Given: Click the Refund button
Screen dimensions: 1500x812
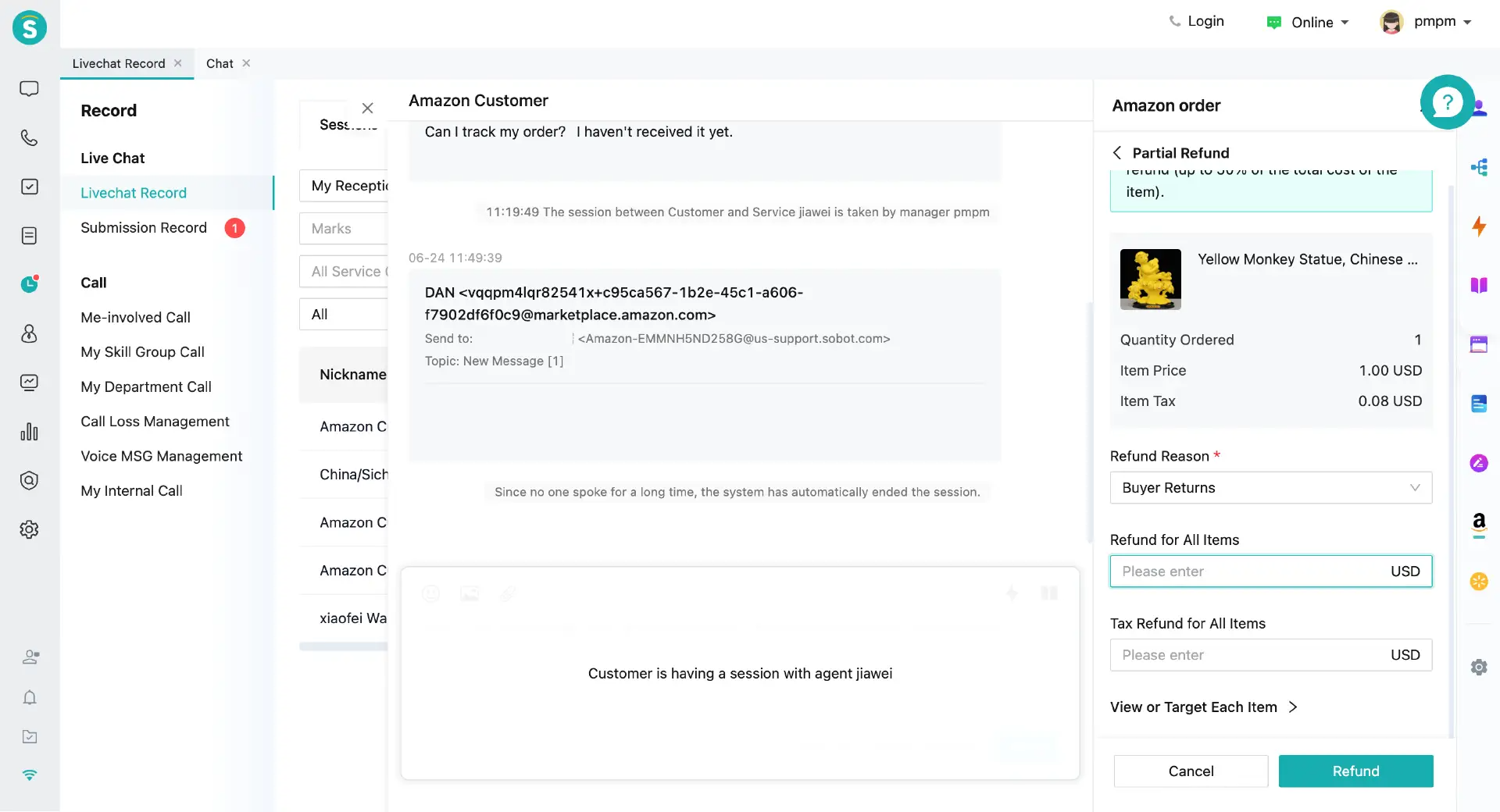Looking at the screenshot, I should [x=1355, y=771].
